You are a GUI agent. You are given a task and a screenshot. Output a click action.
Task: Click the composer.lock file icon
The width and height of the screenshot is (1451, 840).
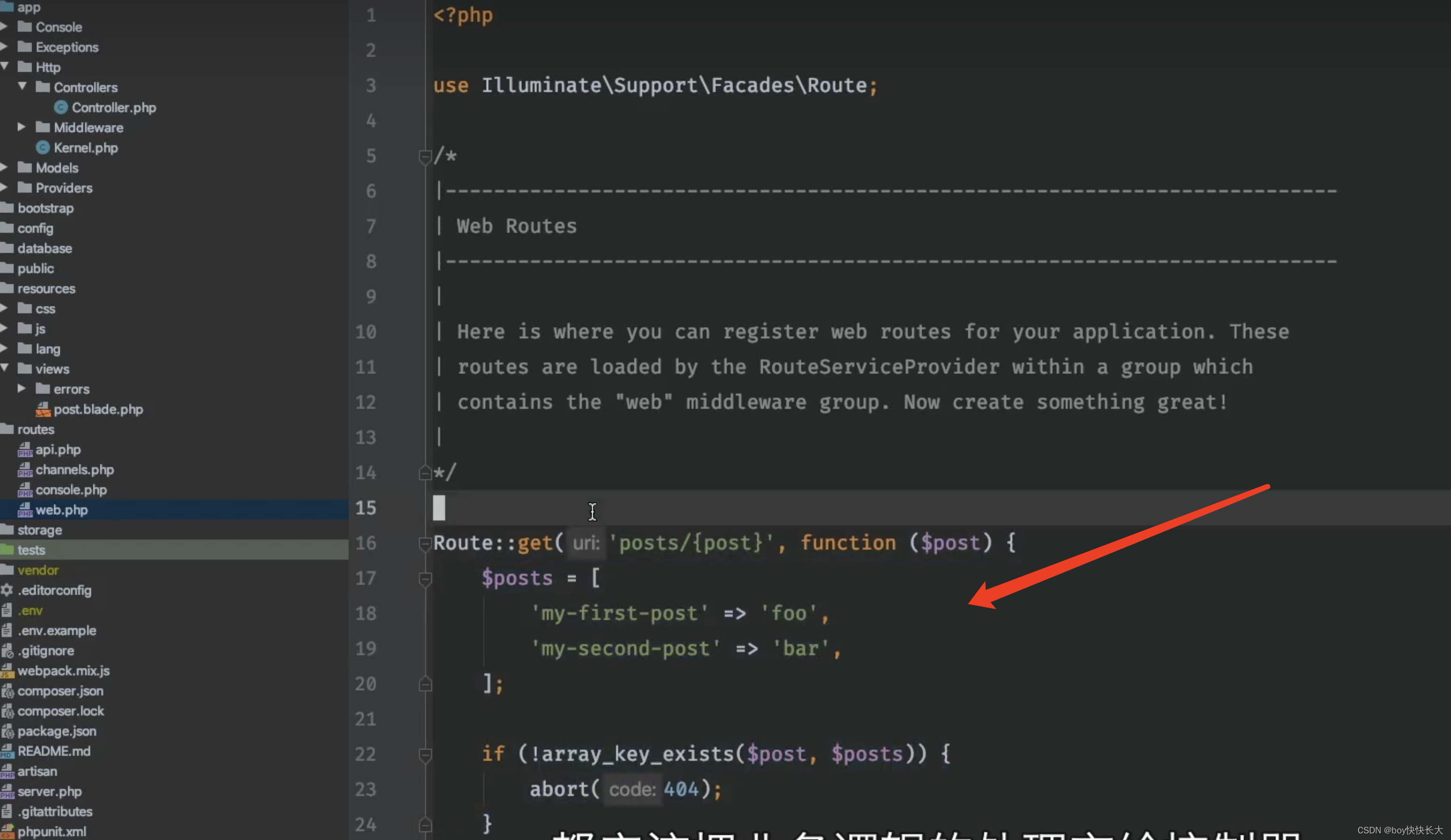coord(7,711)
